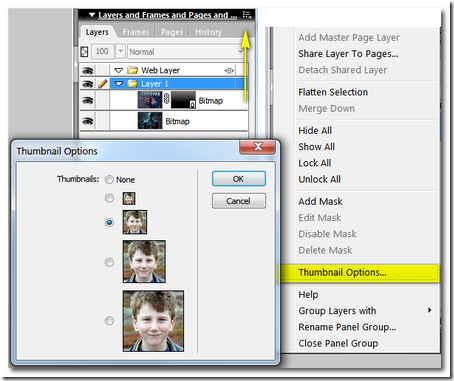The width and height of the screenshot is (454, 381).
Task: Choose the selected second thumbnail size radio
Action: pyautogui.click(x=109, y=222)
